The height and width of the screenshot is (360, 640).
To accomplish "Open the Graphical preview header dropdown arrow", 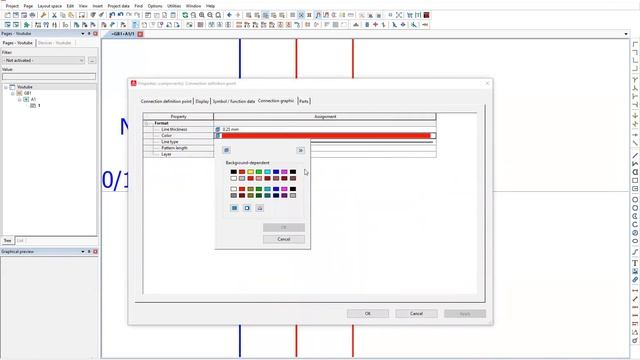I will (x=83, y=252).
